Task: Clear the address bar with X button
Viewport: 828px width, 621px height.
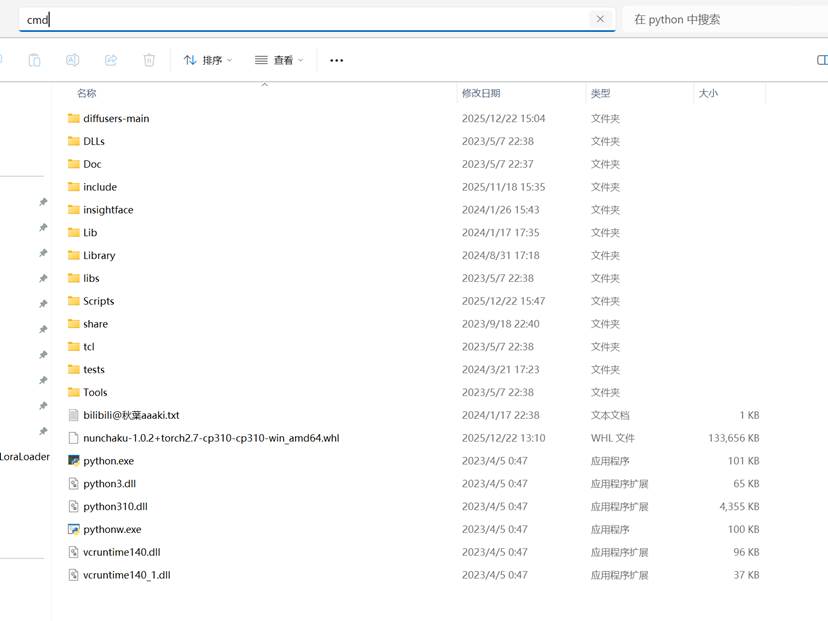Action: coord(600,19)
